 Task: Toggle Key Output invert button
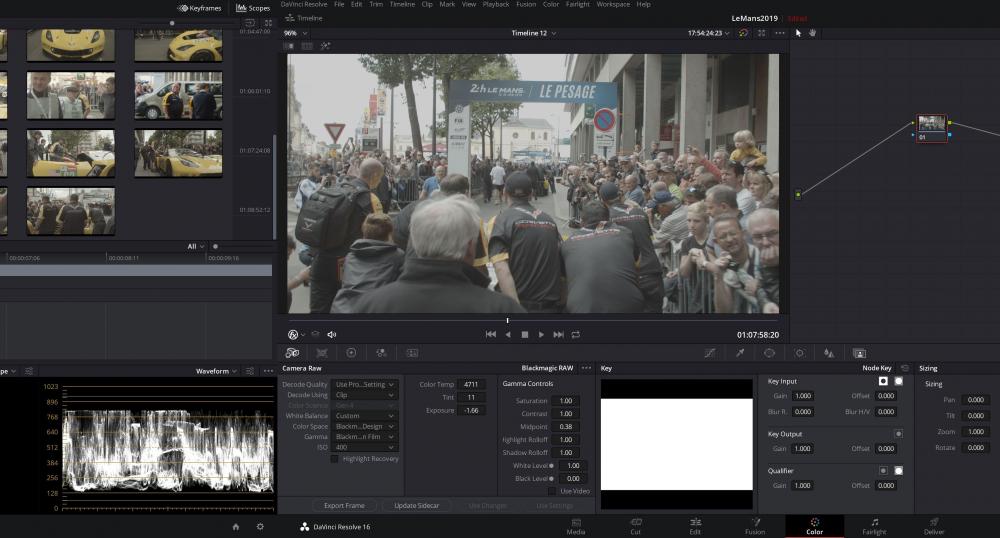[899, 434]
